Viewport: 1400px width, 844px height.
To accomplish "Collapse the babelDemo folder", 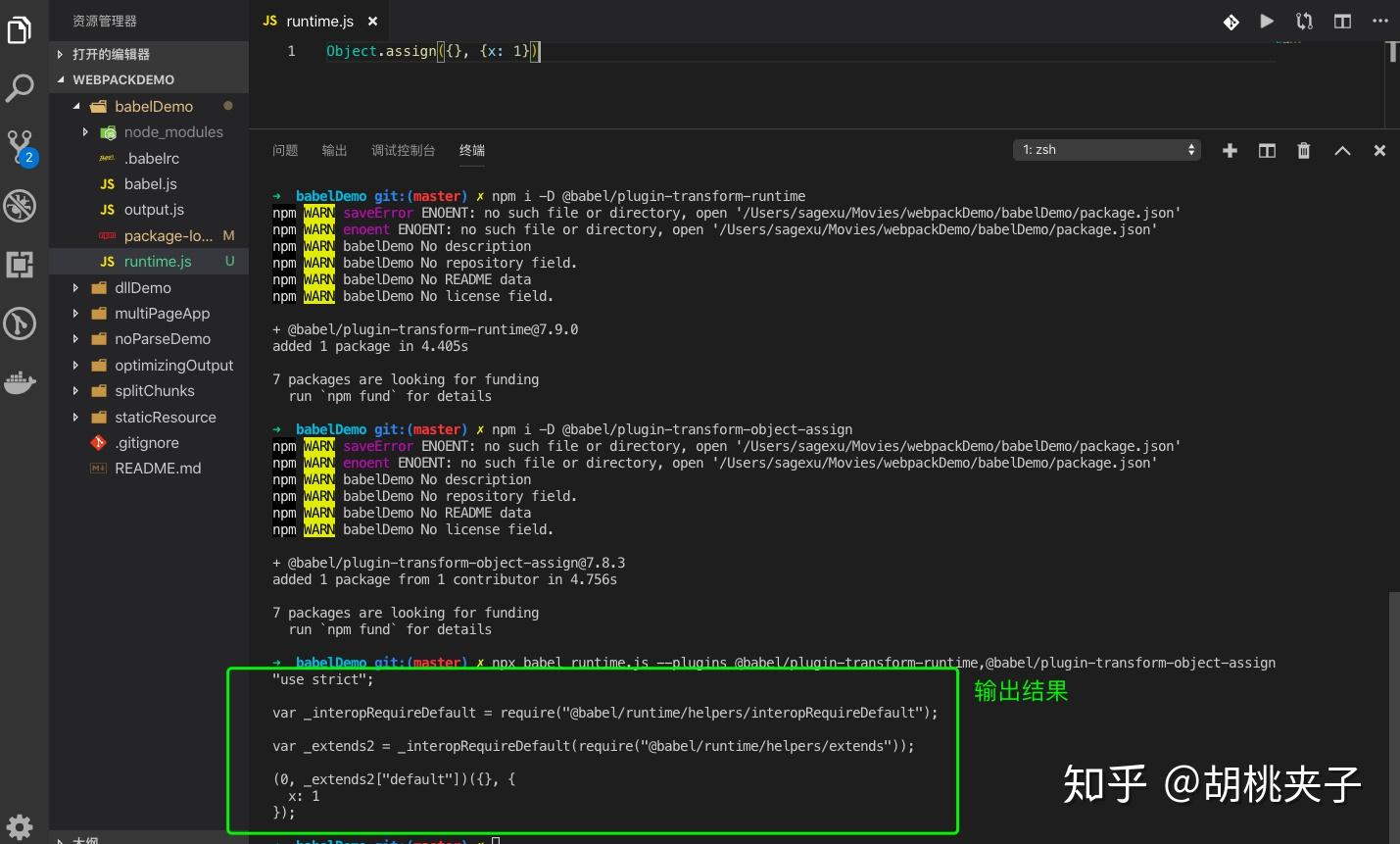I will coord(75,106).
